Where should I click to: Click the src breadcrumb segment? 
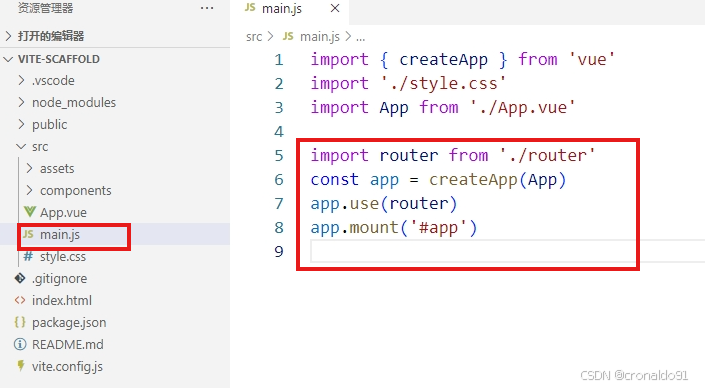pos(254,37)
